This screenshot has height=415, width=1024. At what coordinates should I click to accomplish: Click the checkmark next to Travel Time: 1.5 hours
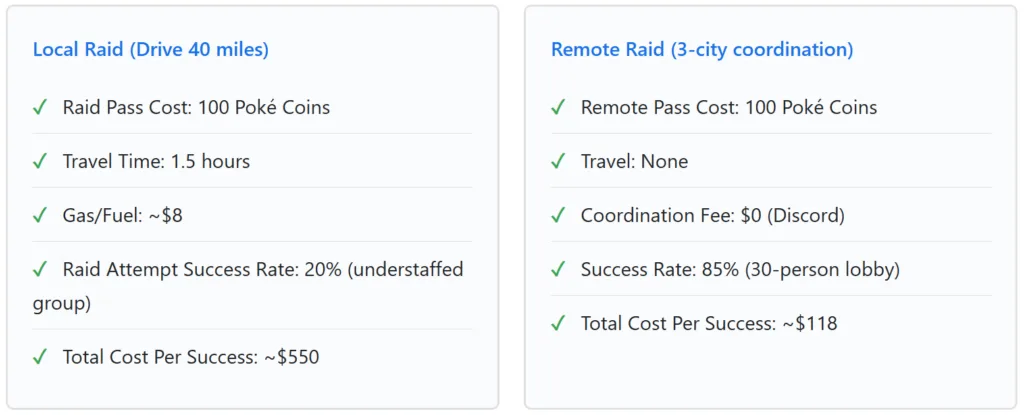point(40,162)
